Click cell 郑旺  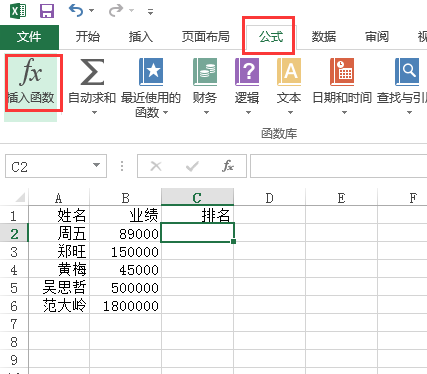tap(59, 251)
